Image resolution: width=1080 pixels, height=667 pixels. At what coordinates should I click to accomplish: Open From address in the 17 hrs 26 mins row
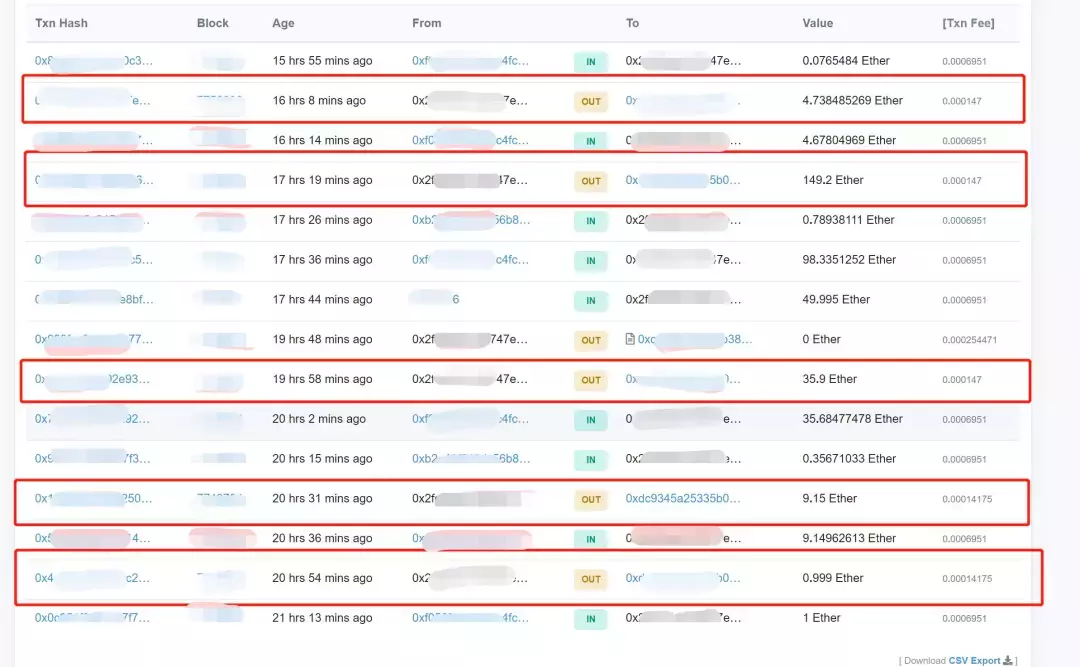tap(470, 220)
